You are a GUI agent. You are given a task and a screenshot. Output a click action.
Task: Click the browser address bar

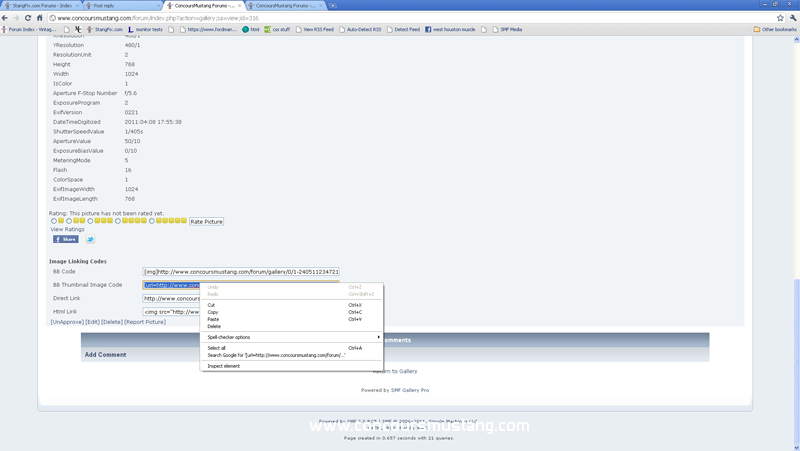click(413, 18)
